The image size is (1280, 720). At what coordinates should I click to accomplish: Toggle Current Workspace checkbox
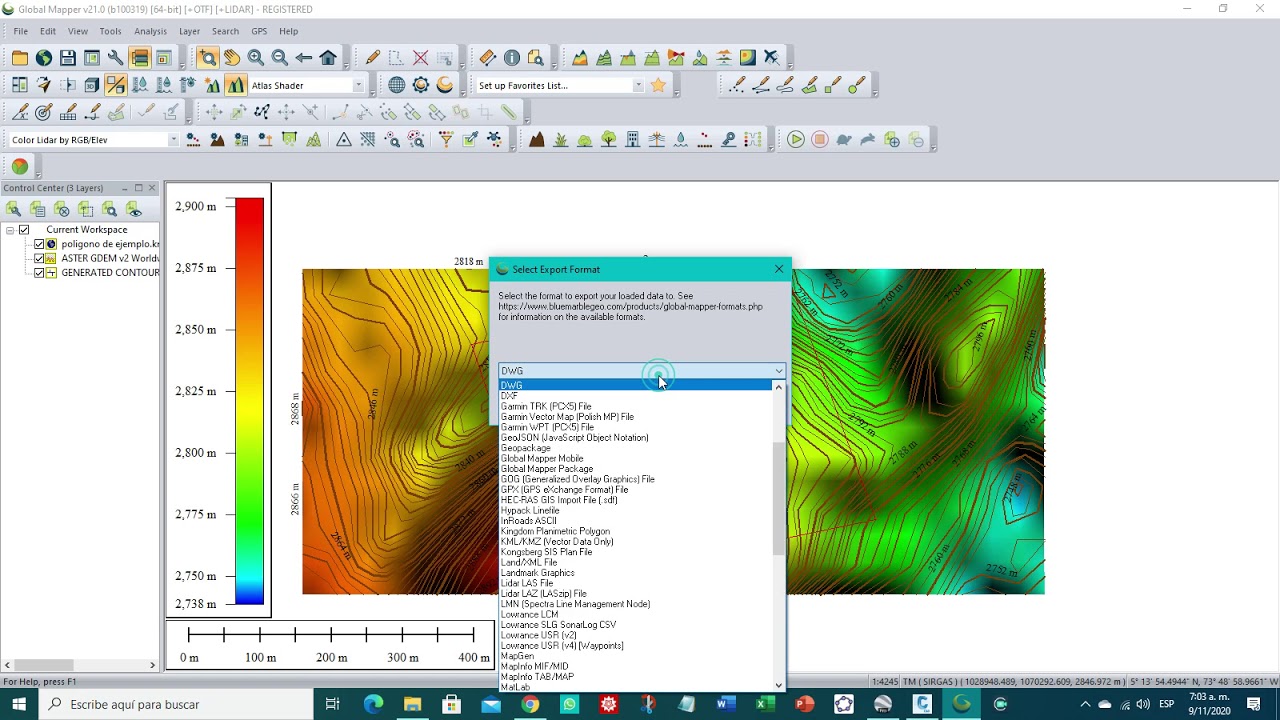(24, 230)
